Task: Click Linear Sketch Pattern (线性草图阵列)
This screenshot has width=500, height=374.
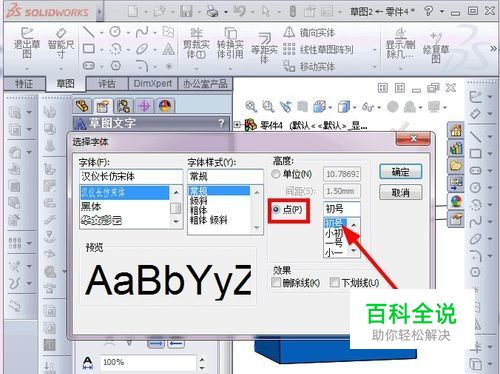Action: [318, 50]
